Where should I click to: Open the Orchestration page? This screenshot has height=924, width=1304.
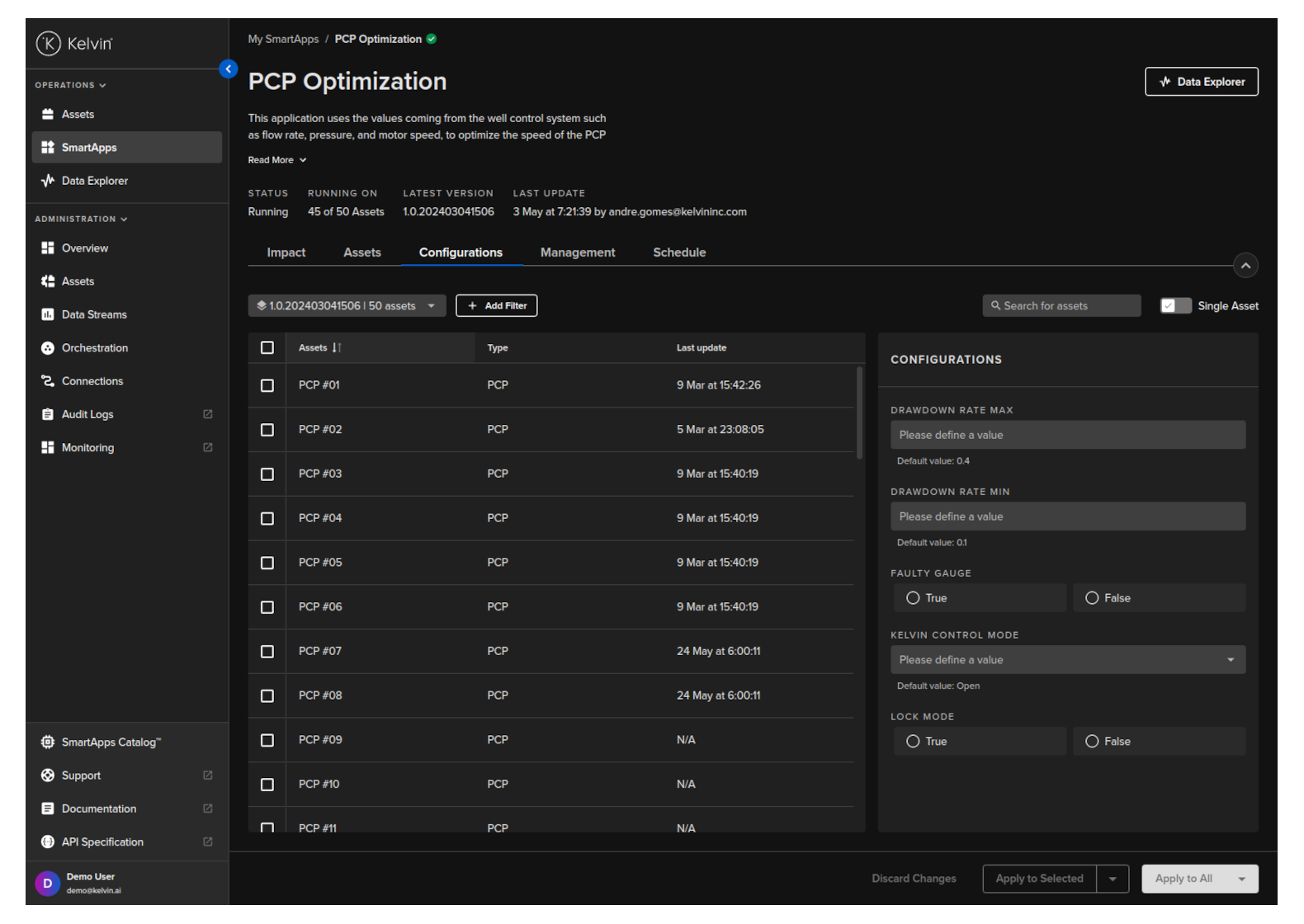pyautogui.click(x=94, y=348)
